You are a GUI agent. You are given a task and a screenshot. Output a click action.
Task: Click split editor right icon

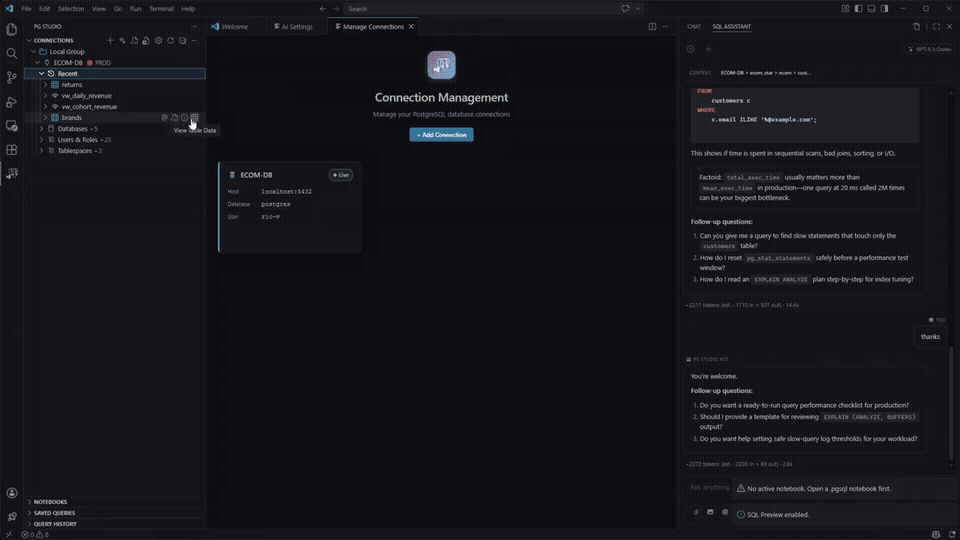coord(652,26)
